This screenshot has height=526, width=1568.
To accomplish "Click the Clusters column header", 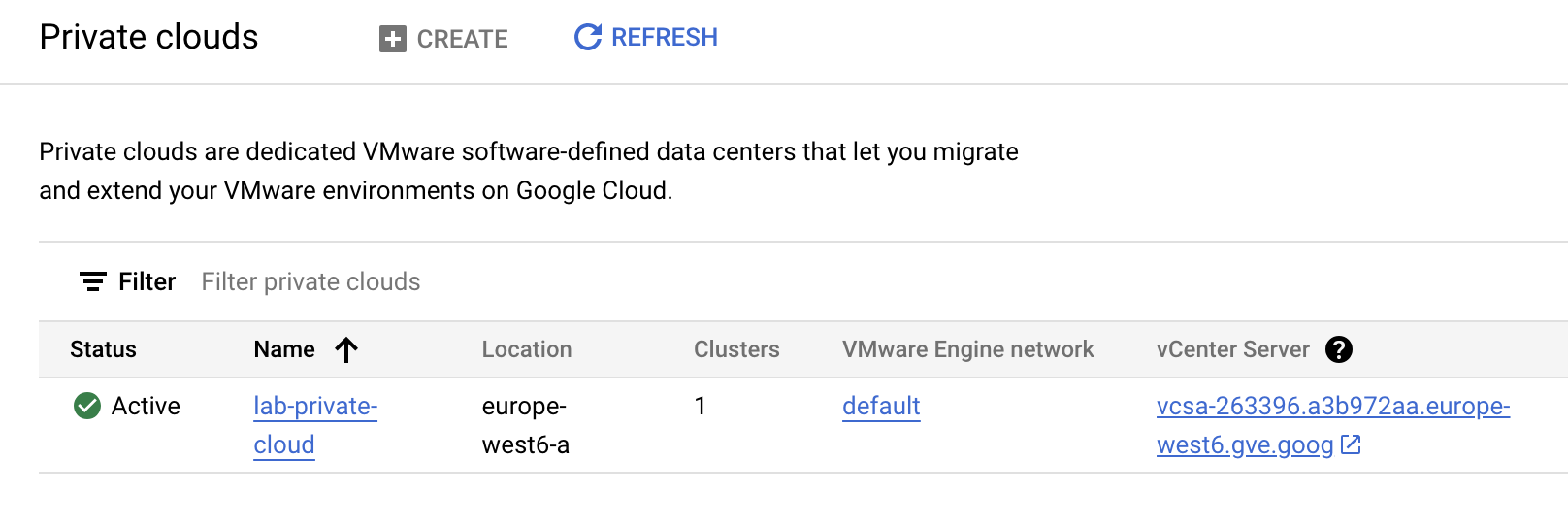I will [x=736, y=349].
